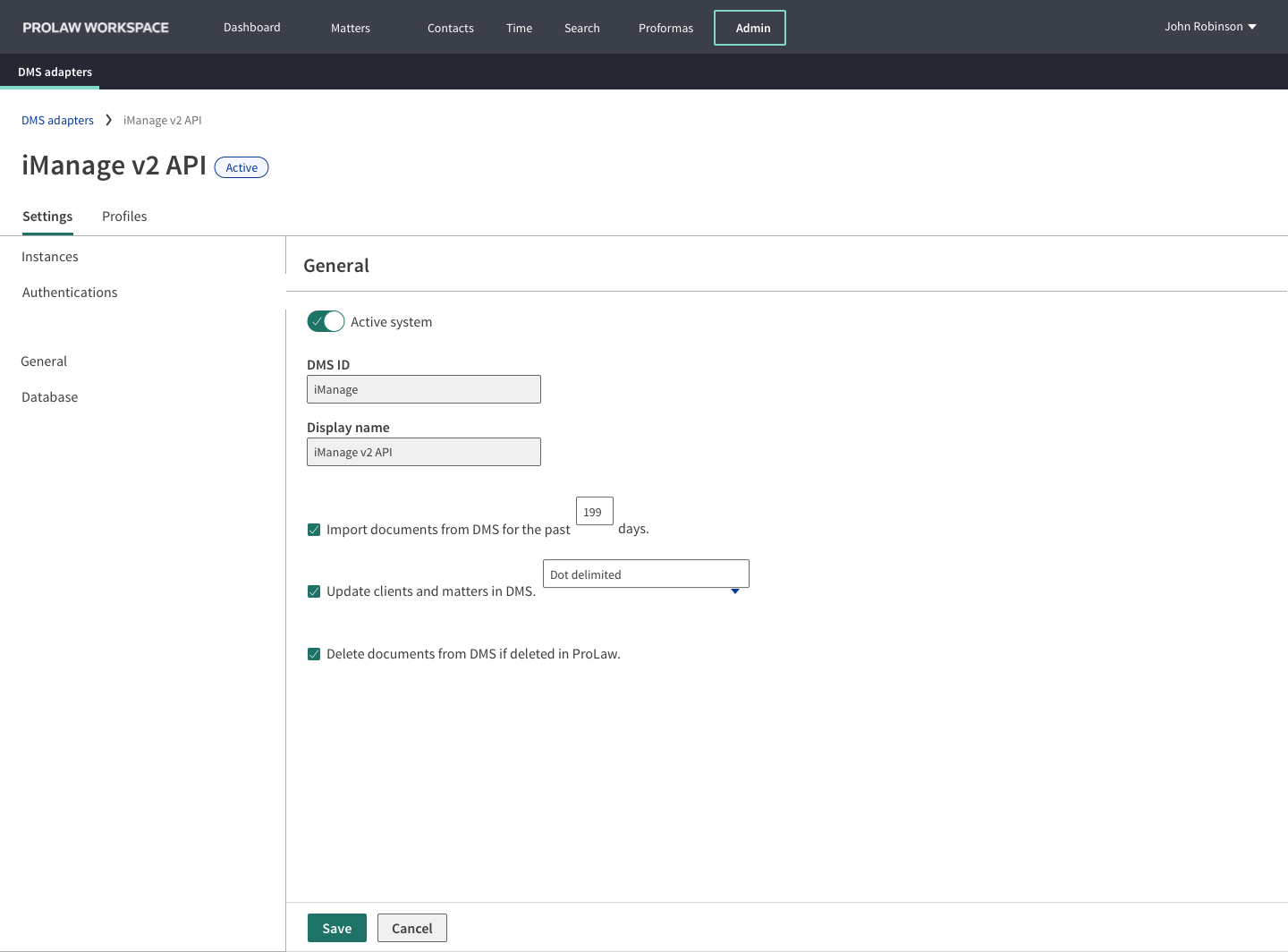This screenshot has height=952, width=1288.
Task: Select General in the sidebar
Action: tap(44, 361)
